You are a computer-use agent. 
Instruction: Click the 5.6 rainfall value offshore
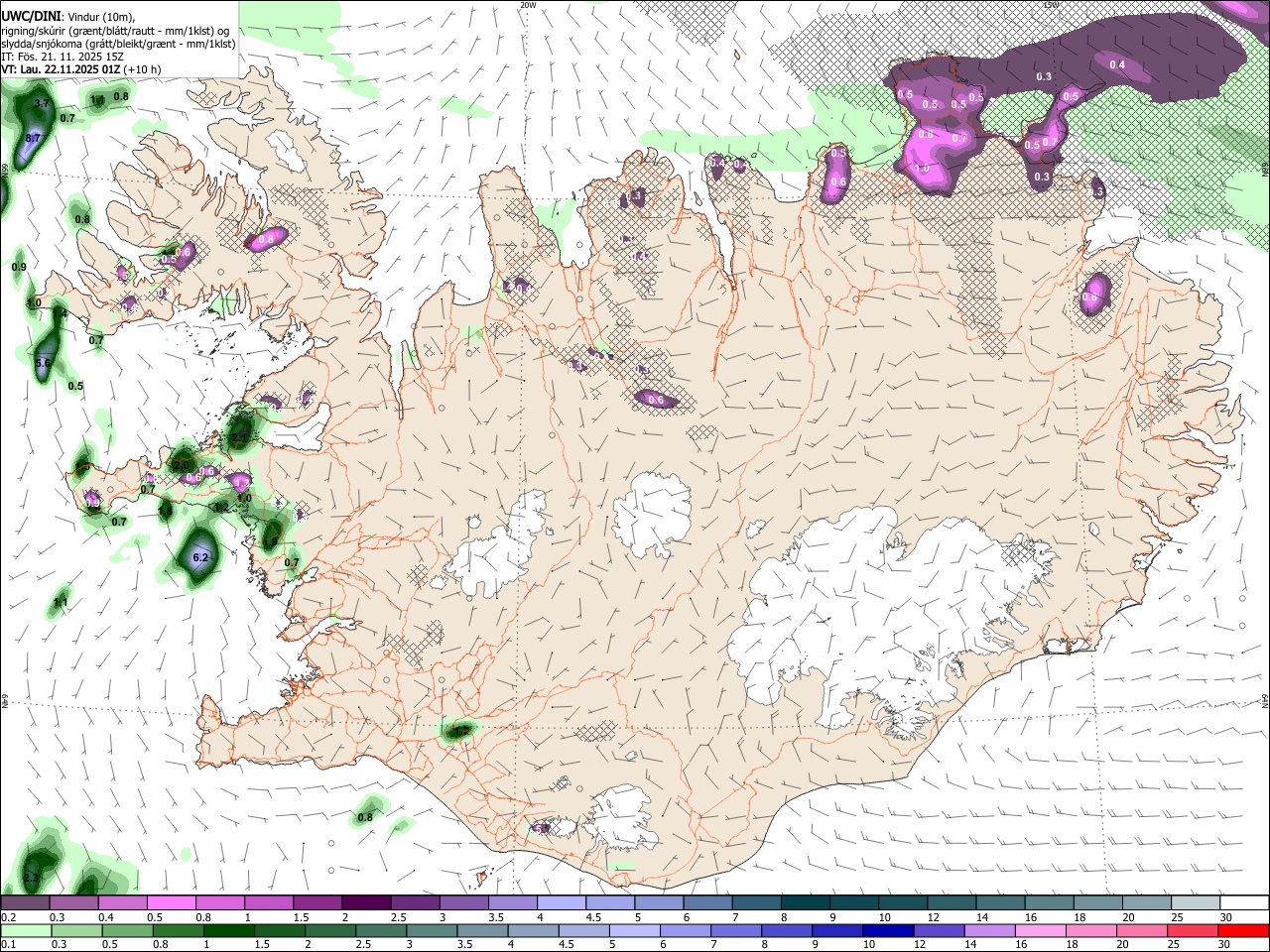tap(43, 364)
